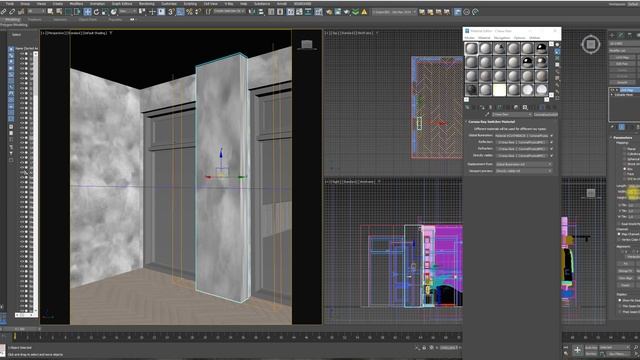Click the yellow warning triangle icon
This screenshot has height=360, width=640.
coord(364,12)
